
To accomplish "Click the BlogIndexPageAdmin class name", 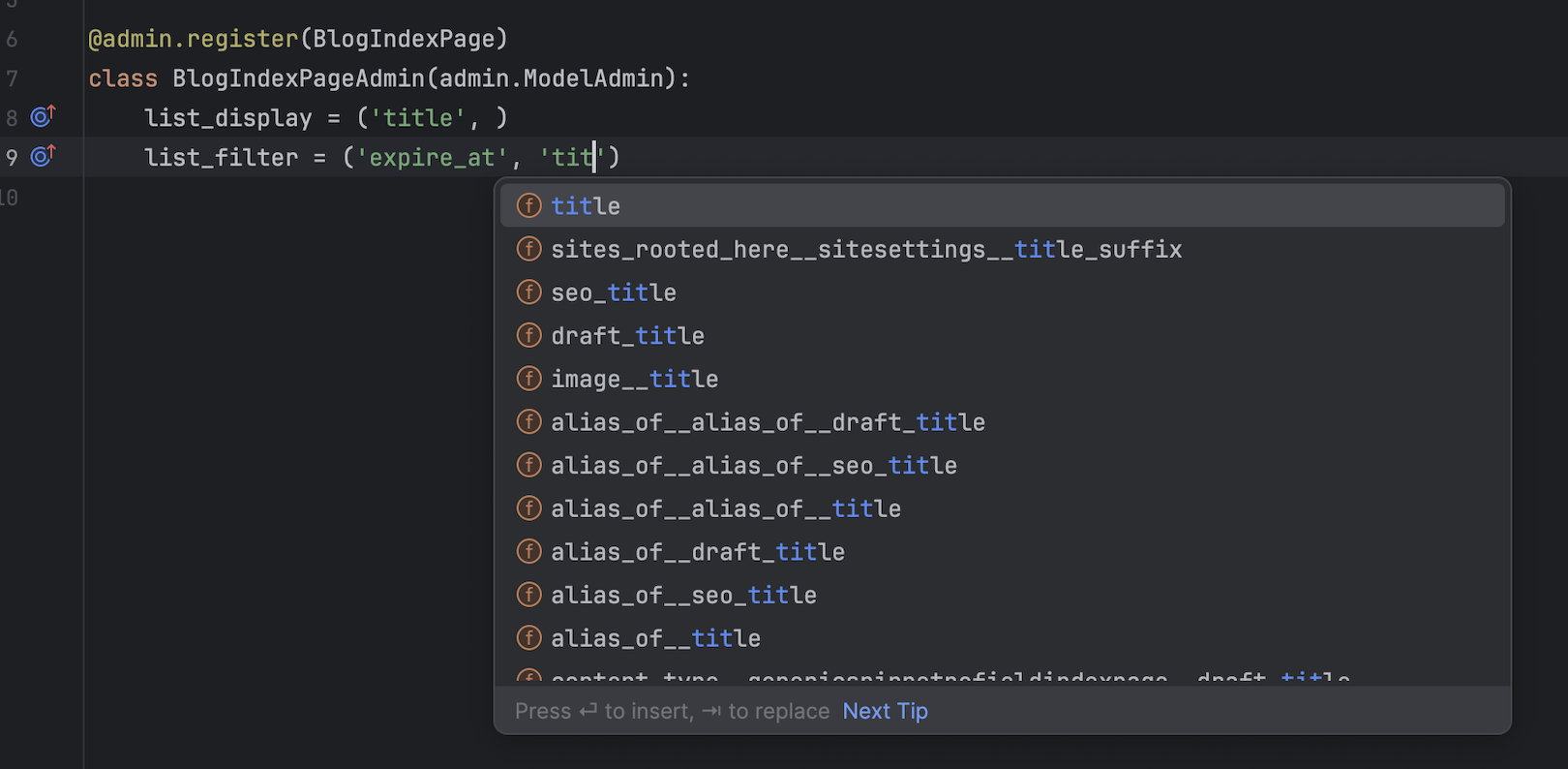I will click(x=298, y=78).
